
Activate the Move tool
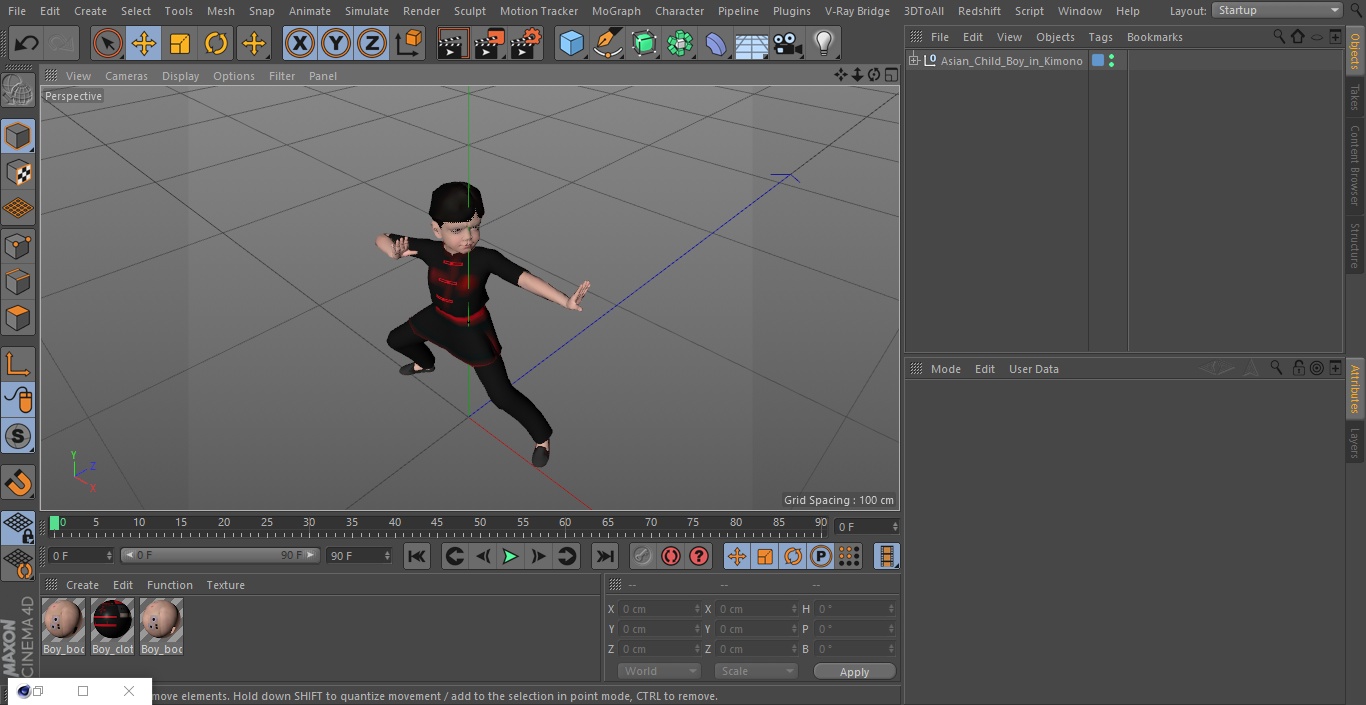click(x=144, y=43)
